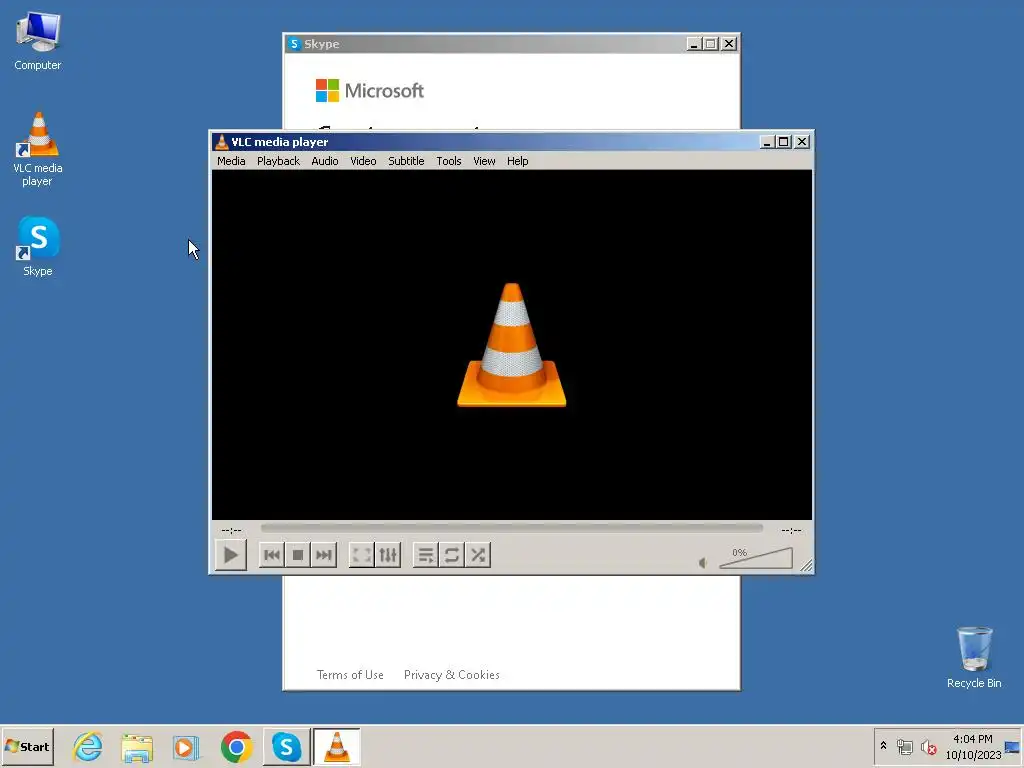The width and height of the screenshot is (1024, 768).
Task: Select the VLC media player desktop shortcut
Action: click(x=38, y=149)
